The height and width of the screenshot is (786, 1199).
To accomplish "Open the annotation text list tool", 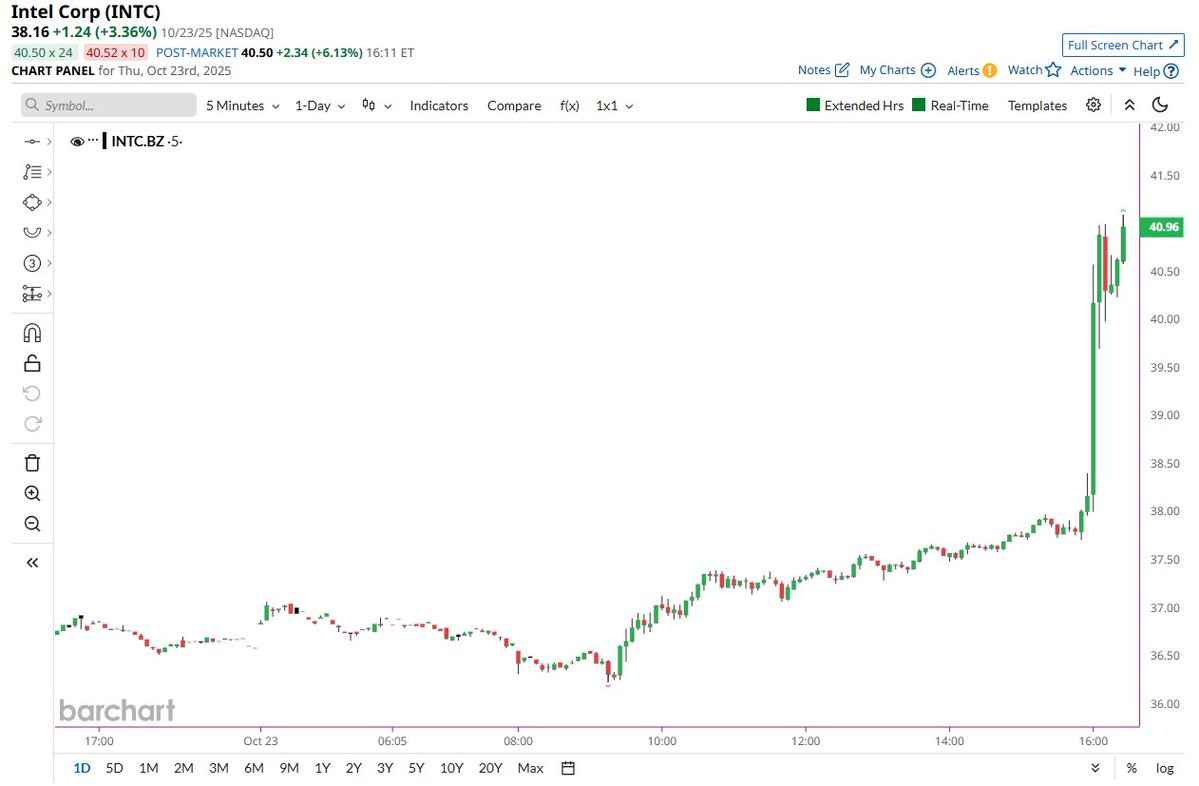I will (32, 172).
